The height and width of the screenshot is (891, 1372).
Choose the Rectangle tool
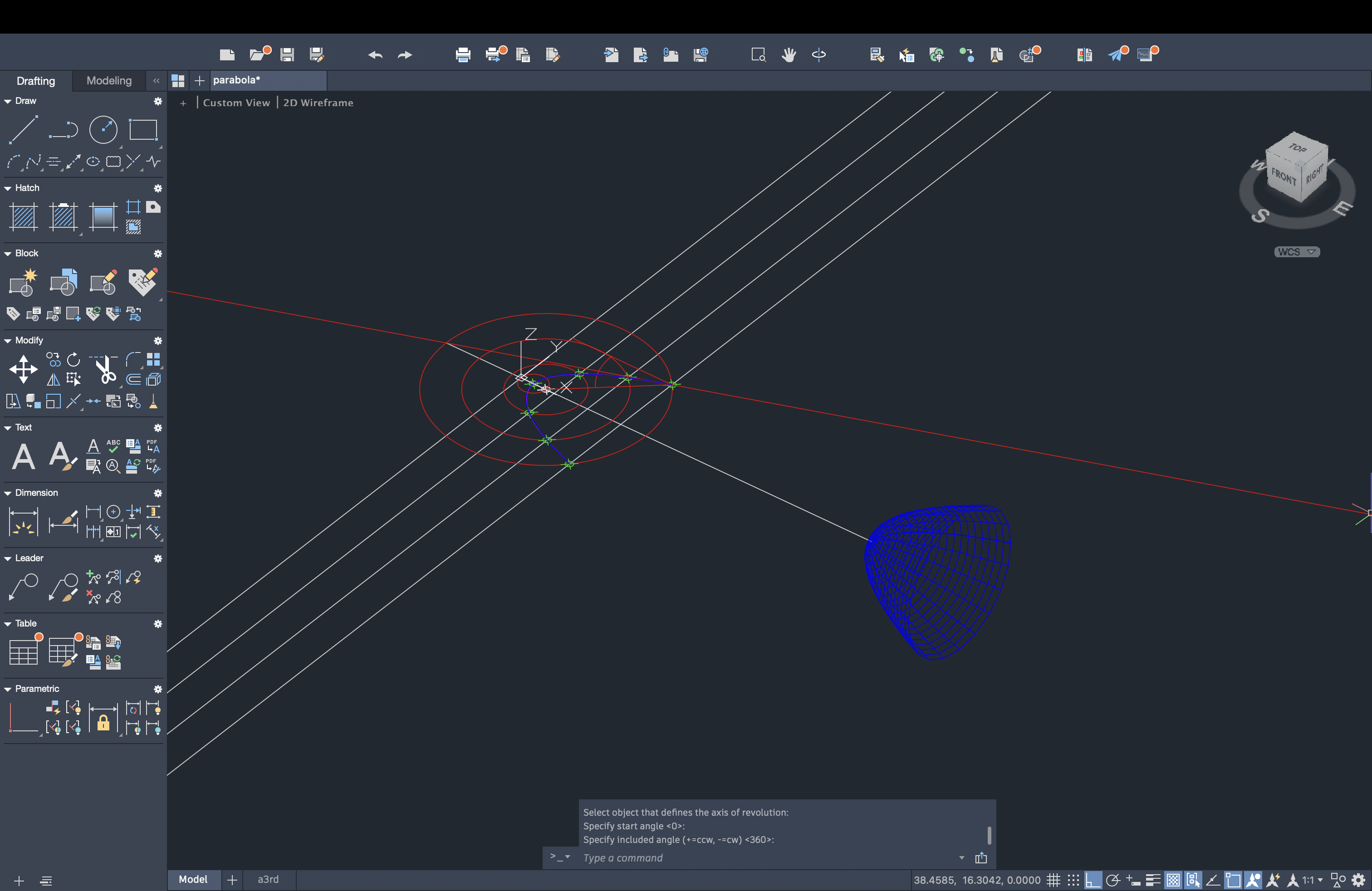click(143, 129)
